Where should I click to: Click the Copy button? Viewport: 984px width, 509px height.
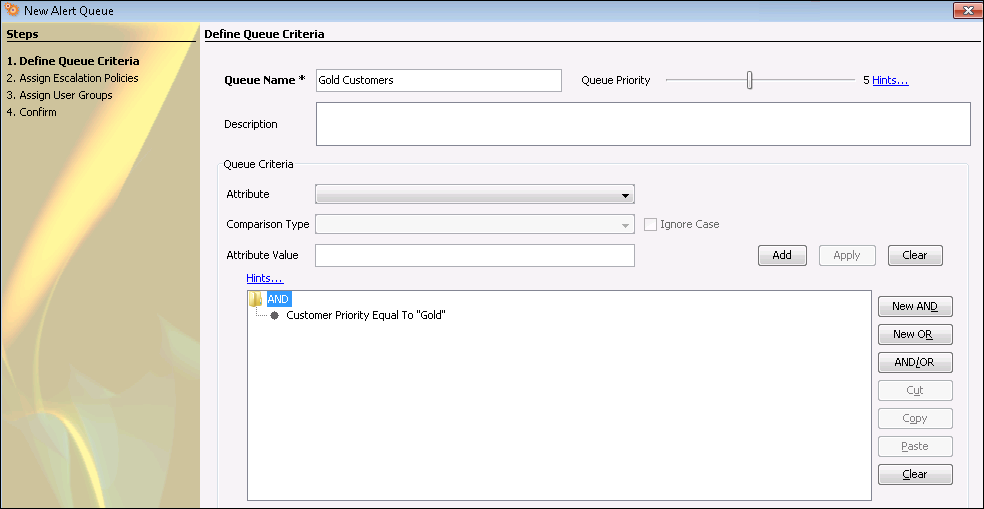pyautogui.click(x=915, y=418)
